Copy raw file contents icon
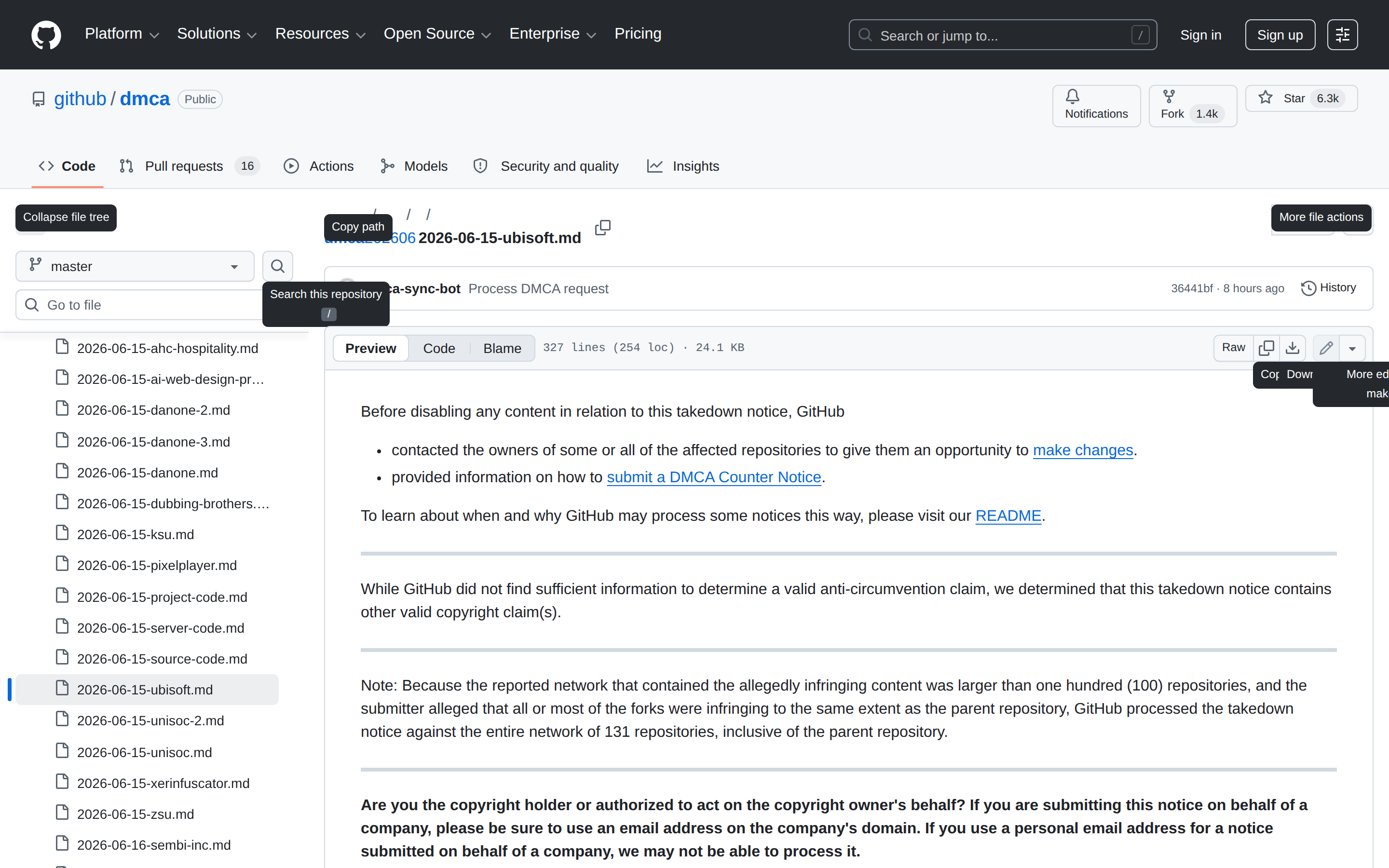This screenshot has width=1389, height=868. (1266, 348)
